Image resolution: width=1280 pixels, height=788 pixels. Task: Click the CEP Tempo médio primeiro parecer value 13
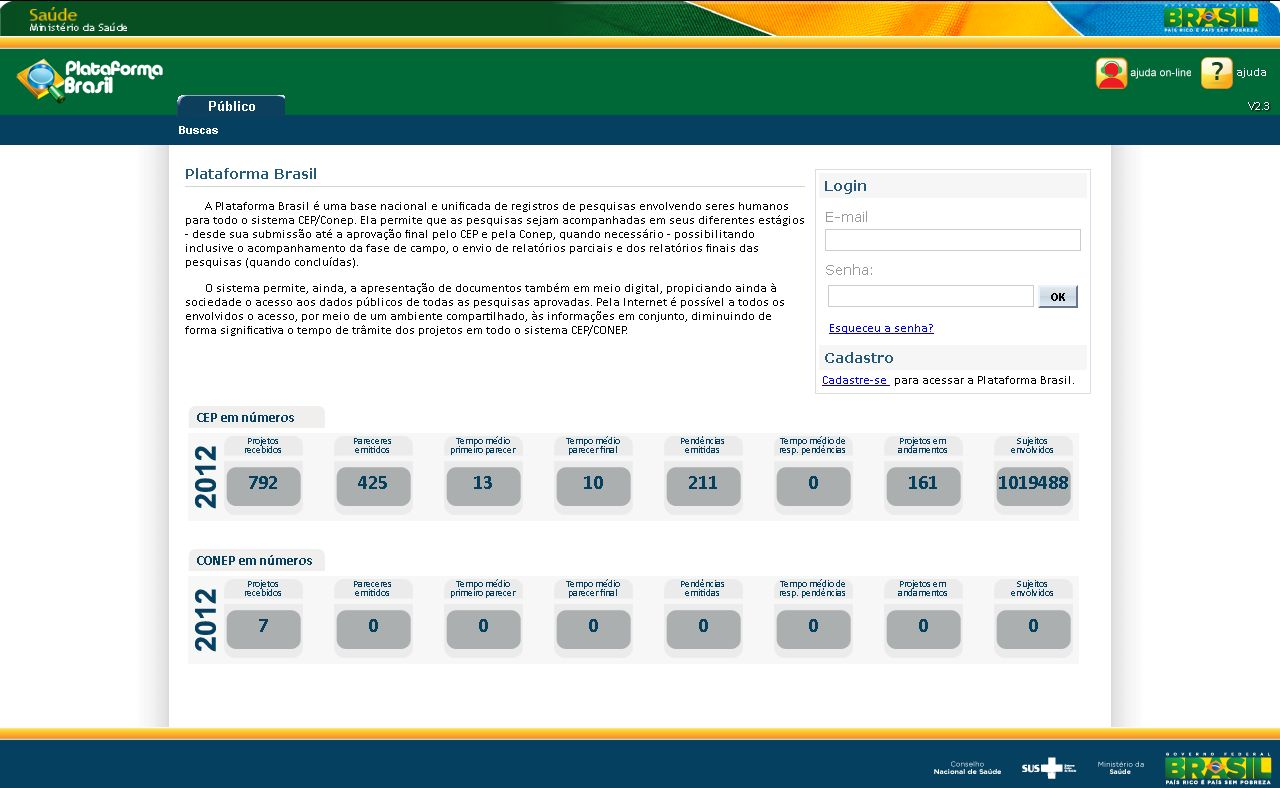[x=483, y=485]
